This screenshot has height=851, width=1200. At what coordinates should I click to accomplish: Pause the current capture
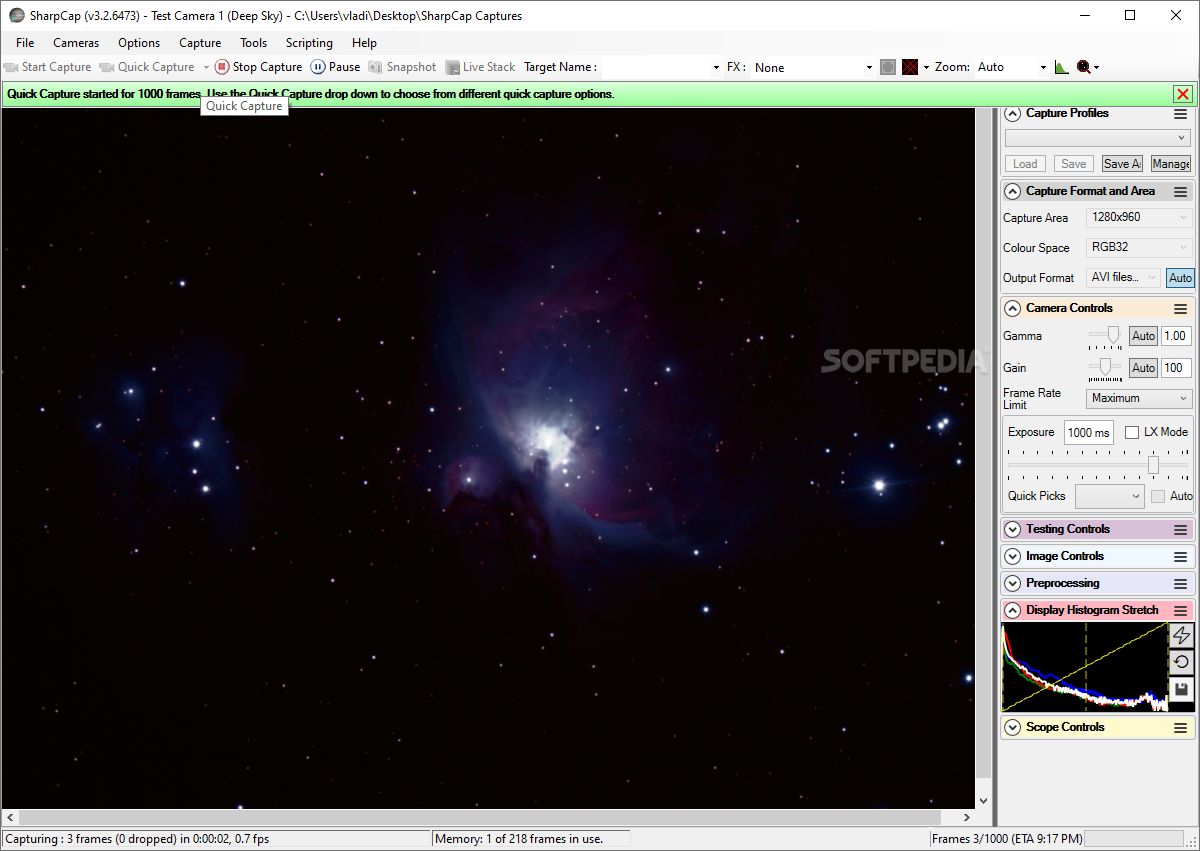pyautogui.click(x=335, y=67)
